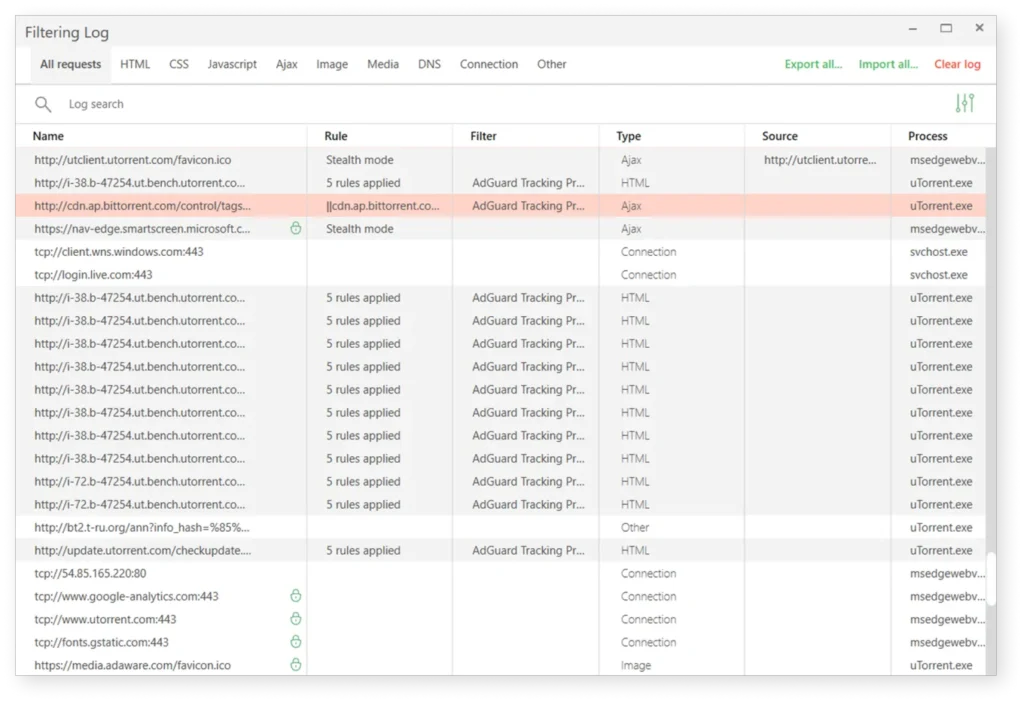Click Import all link
The height and width of the screenshot is (703, 1024).
pos(888,64)
